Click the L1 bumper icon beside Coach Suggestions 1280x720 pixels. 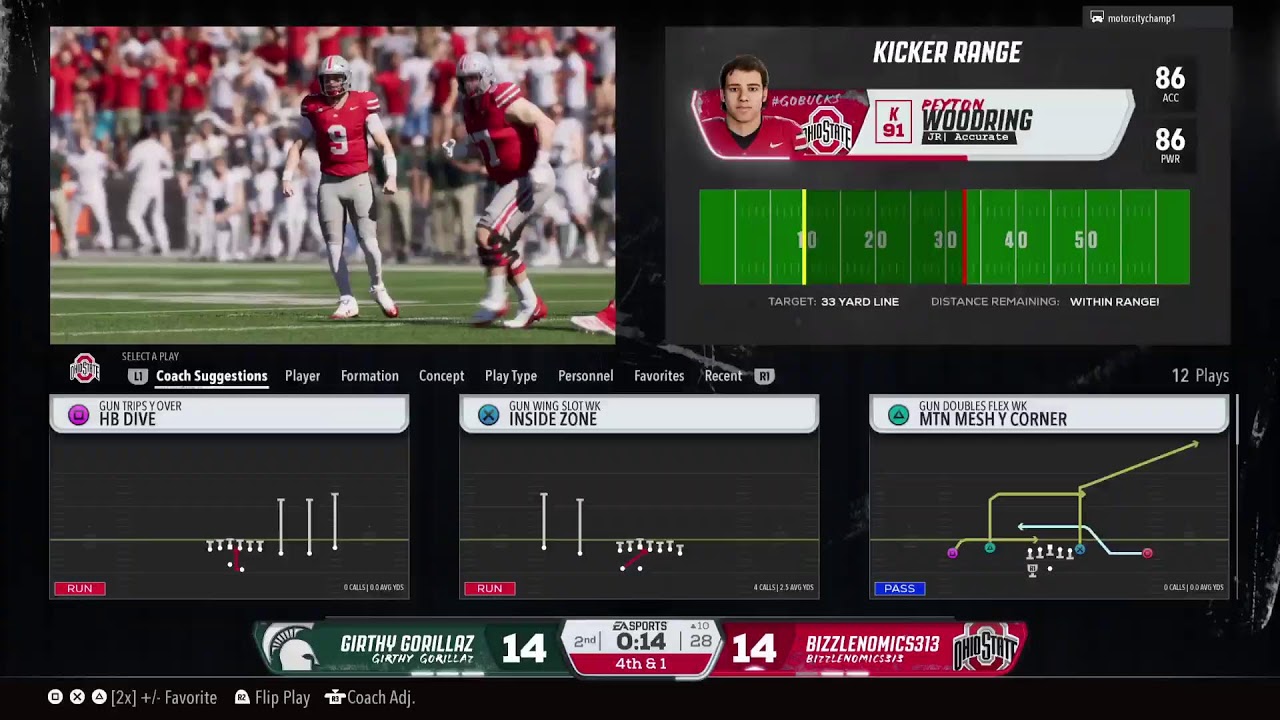(138, 376)
